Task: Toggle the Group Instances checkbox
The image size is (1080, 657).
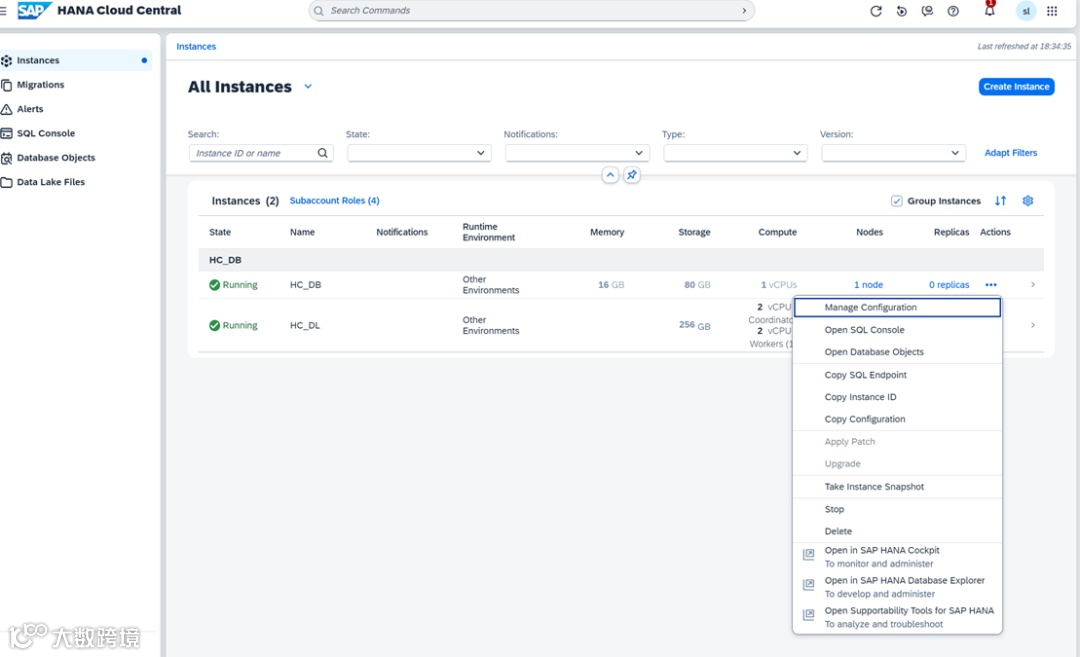Action: [x=896, y=201]
